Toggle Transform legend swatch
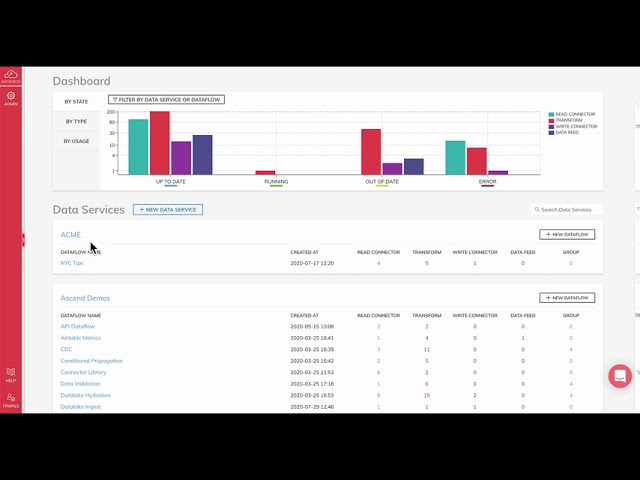 [551, 121]
